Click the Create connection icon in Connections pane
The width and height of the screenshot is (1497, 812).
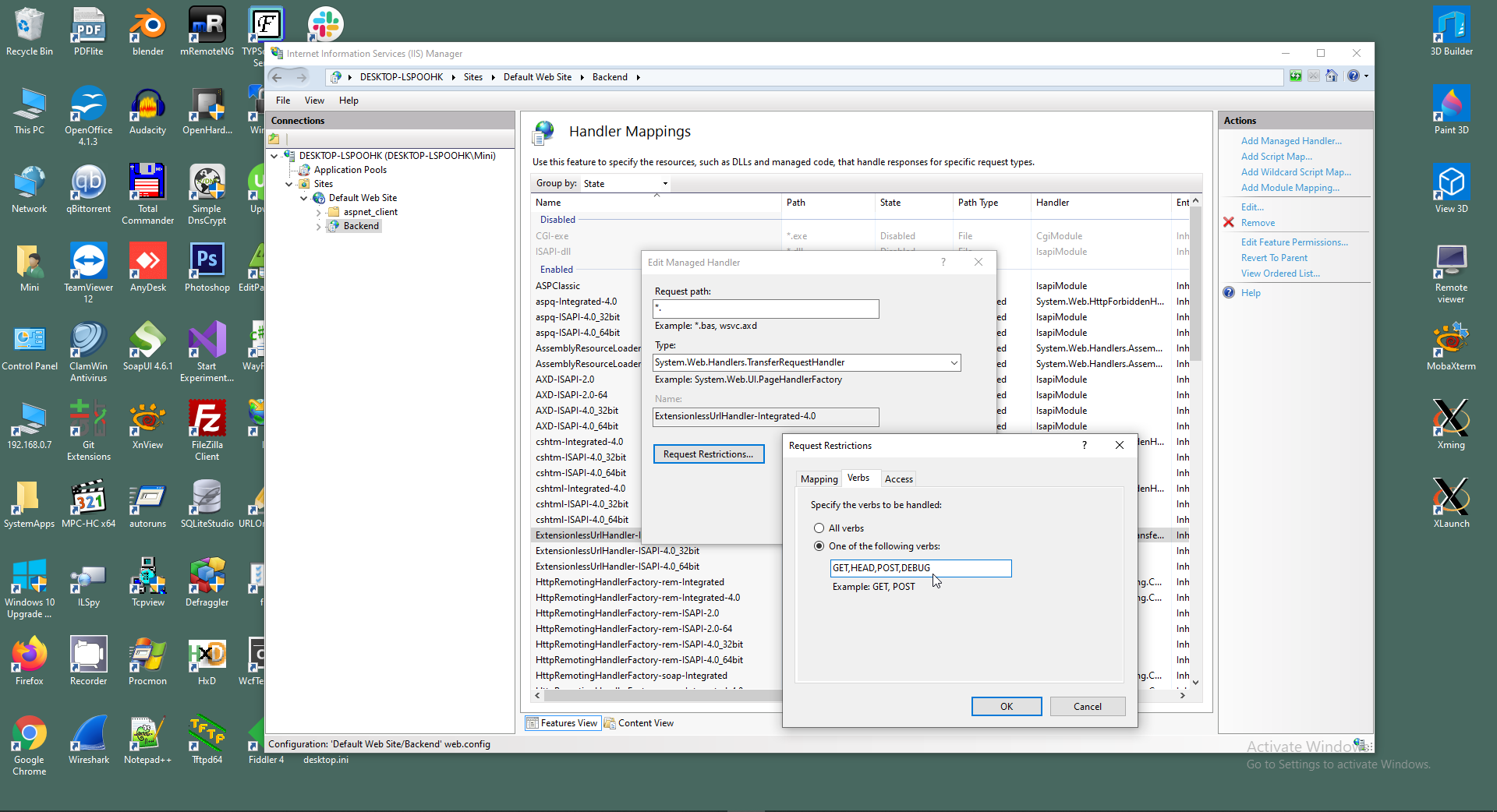(x=274, y=139)
